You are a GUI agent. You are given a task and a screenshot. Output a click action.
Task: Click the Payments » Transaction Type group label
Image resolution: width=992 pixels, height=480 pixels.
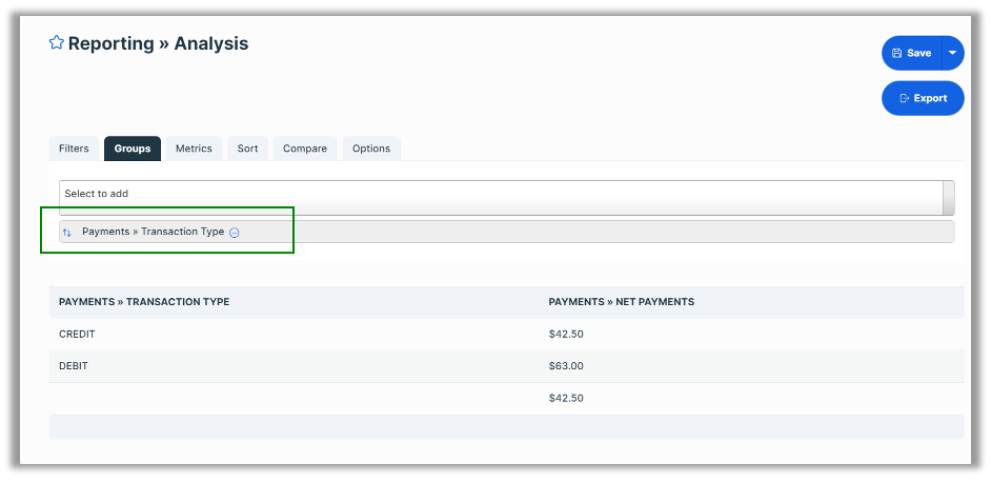tap(153, 232)
